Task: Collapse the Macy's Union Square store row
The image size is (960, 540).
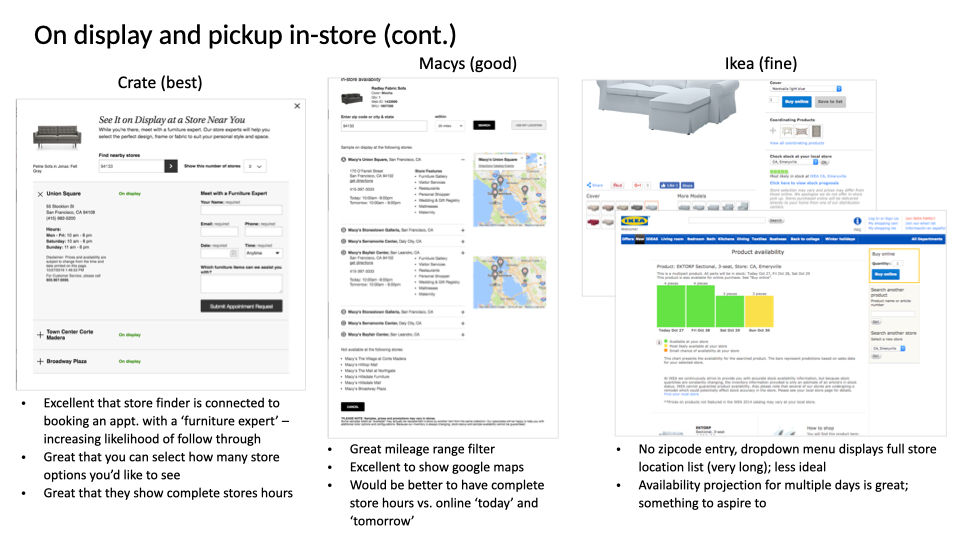Action: [x=463, y=160]
